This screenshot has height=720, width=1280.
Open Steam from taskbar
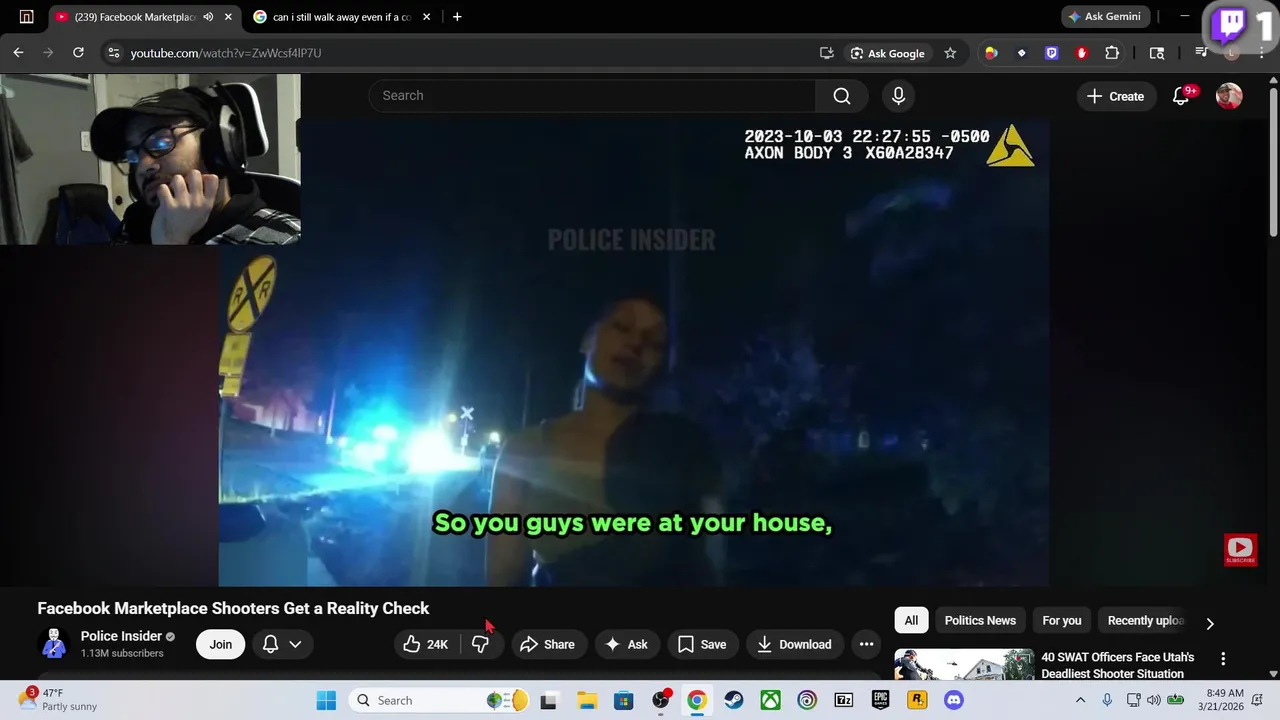point(734,700)
